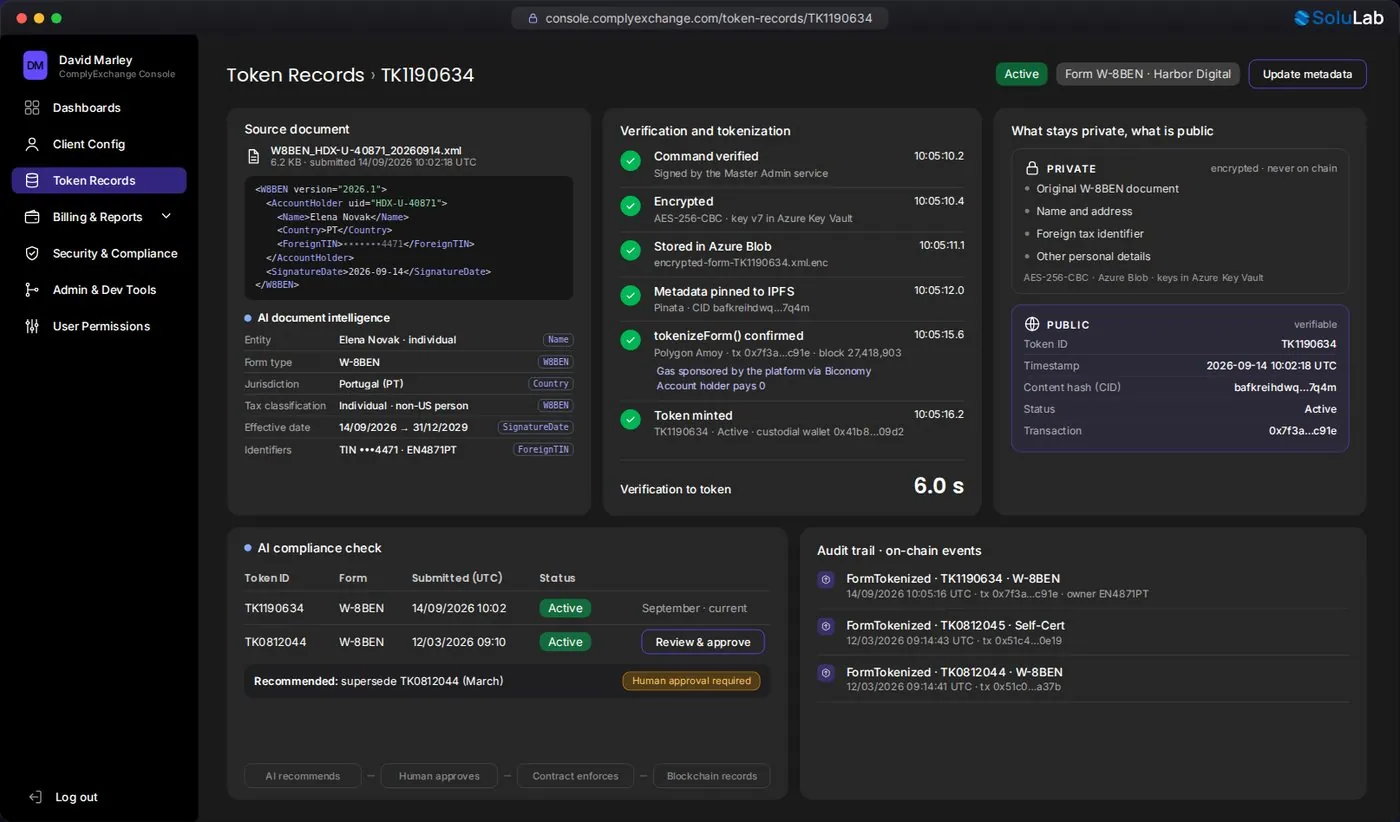Open Security & Compliance section
The image size is (1400, 822).
pyautogui.click(x=99, y=254)
